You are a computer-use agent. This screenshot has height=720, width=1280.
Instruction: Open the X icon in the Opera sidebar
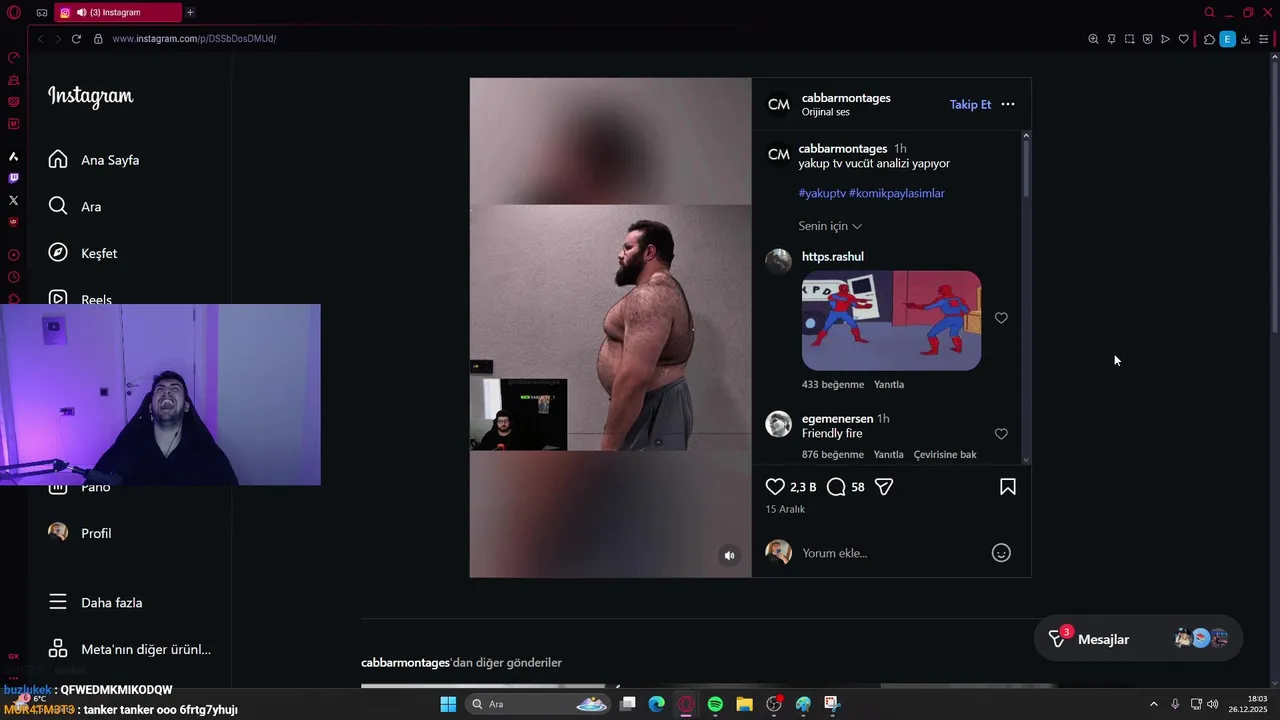[x=13, y=200]
